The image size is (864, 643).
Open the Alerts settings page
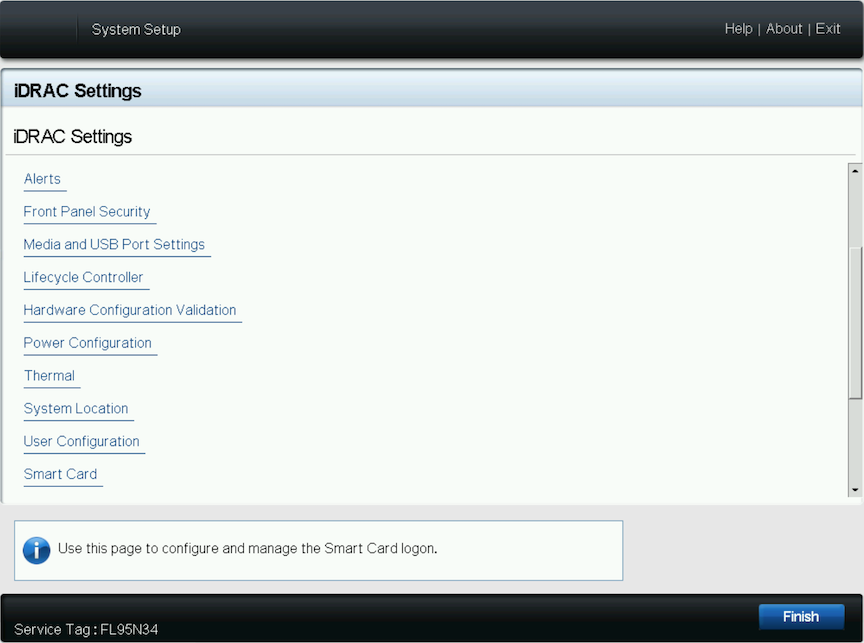click(43, 178)
